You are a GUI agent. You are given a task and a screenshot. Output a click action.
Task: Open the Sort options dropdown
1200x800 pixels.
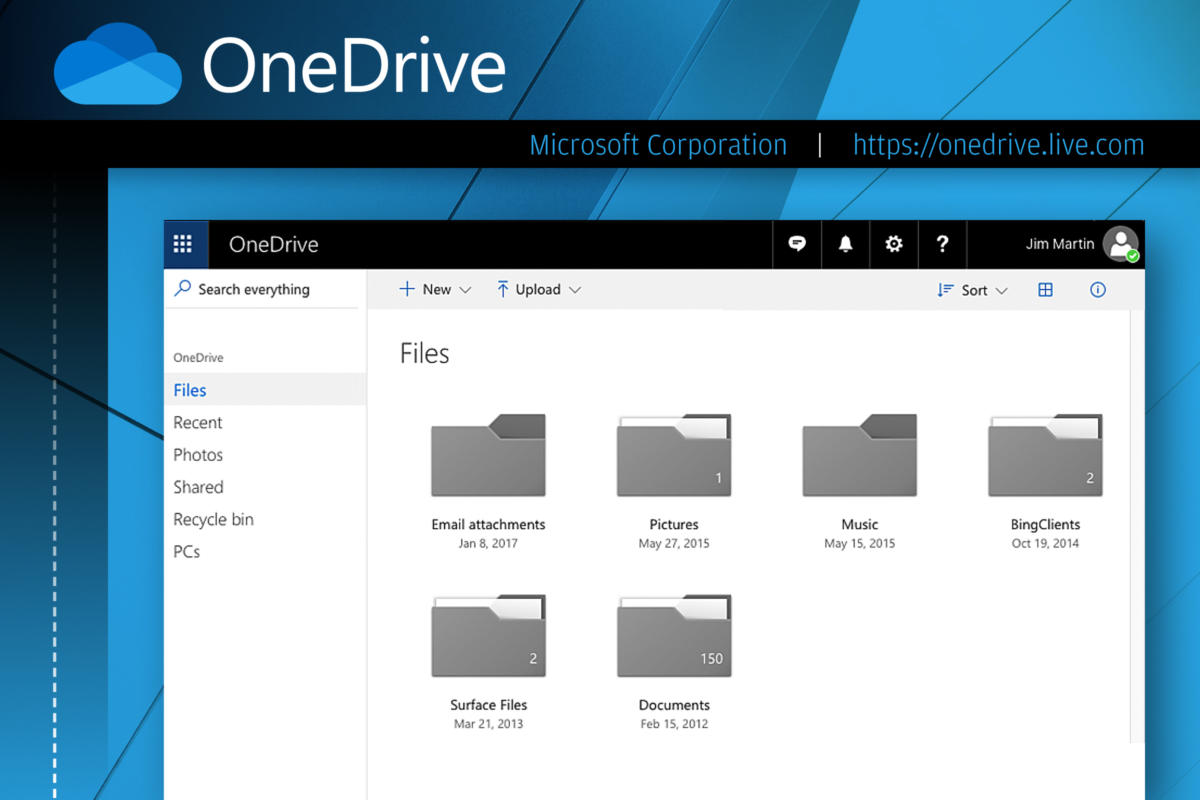pos(971,289)
